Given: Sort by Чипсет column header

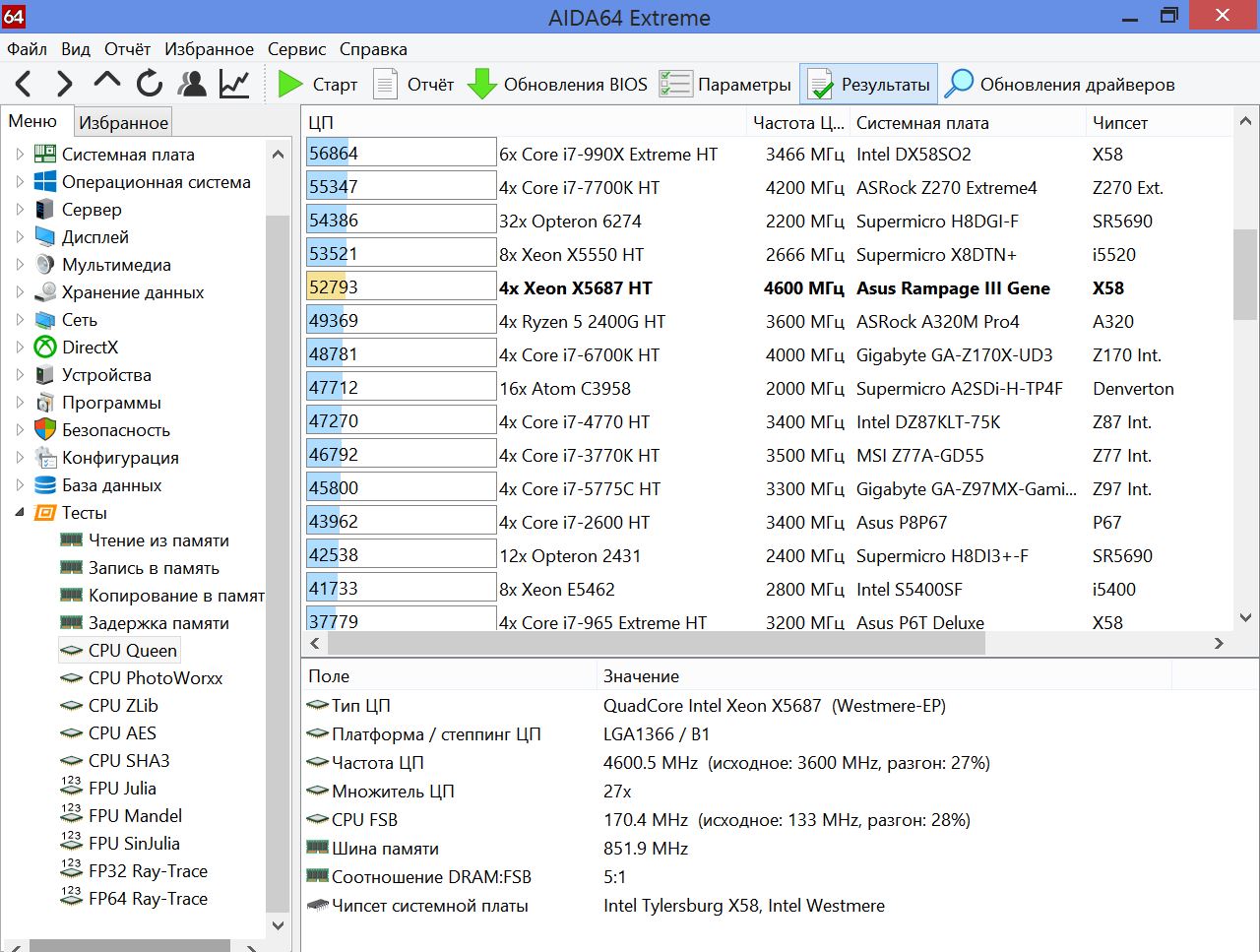Looking at the screenshot, I should (1158, 122).
